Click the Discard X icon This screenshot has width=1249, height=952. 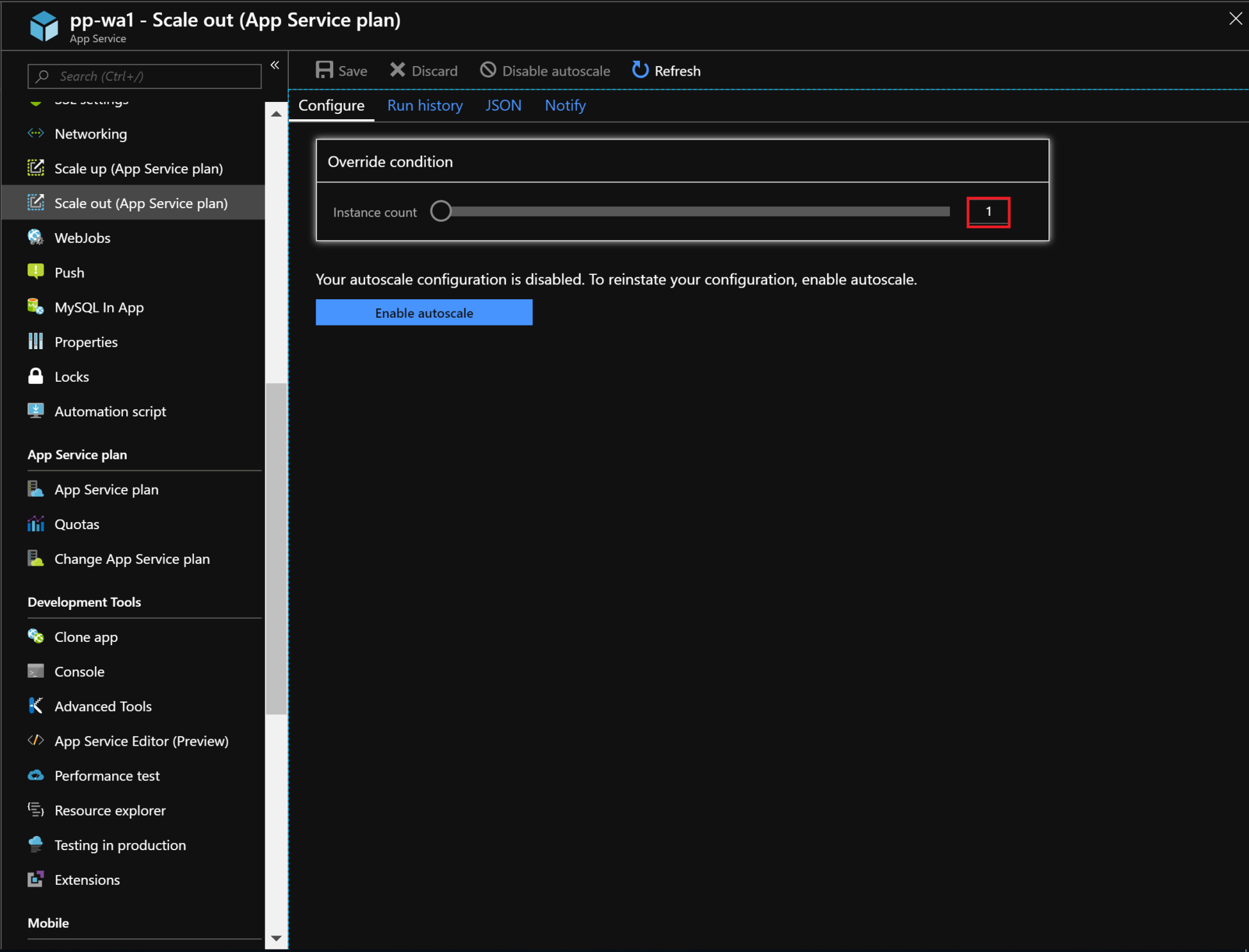coord(397,70)
